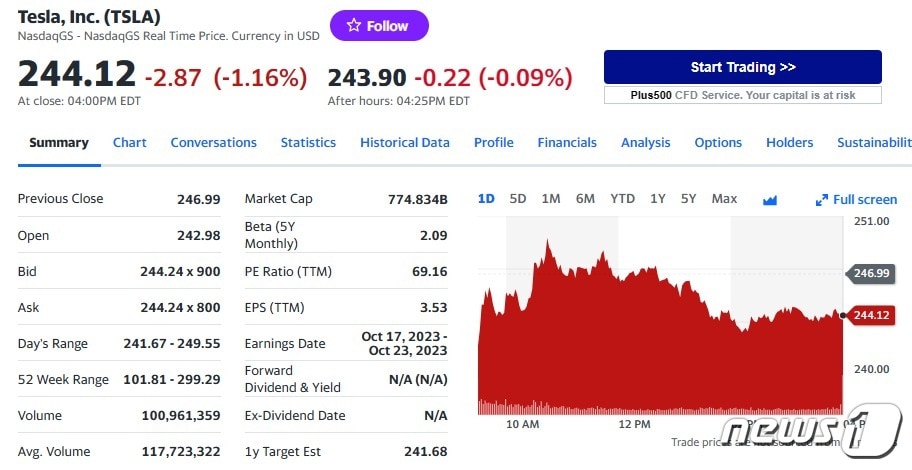912x470 pixels.
Task: Select the 5D chart range
Action: 518,199
